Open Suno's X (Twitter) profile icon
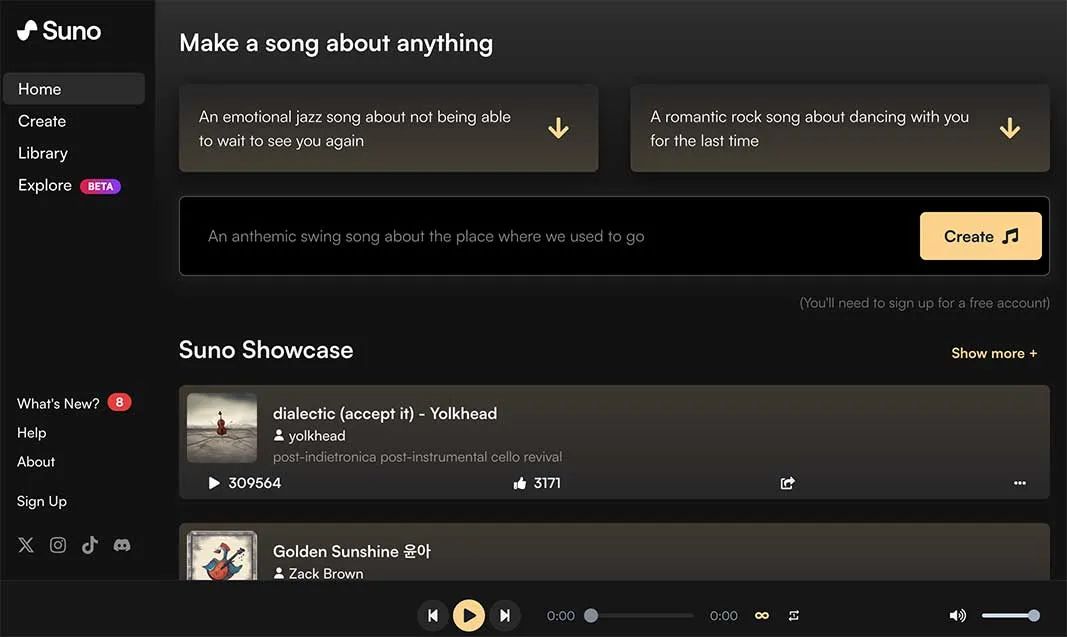Image resolution: width=1067 pixels, height=637 pixels. (x=26, y=545)
